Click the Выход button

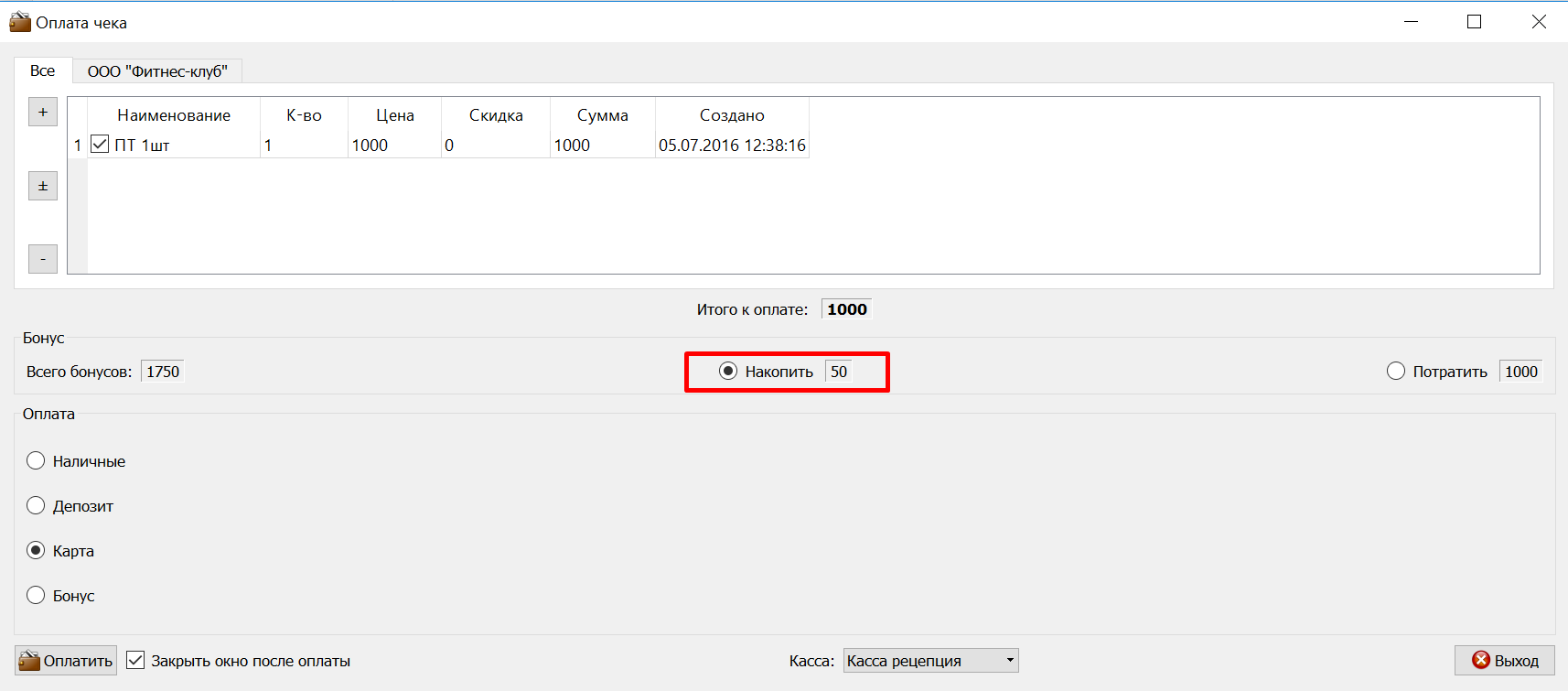pos(1504,660)
